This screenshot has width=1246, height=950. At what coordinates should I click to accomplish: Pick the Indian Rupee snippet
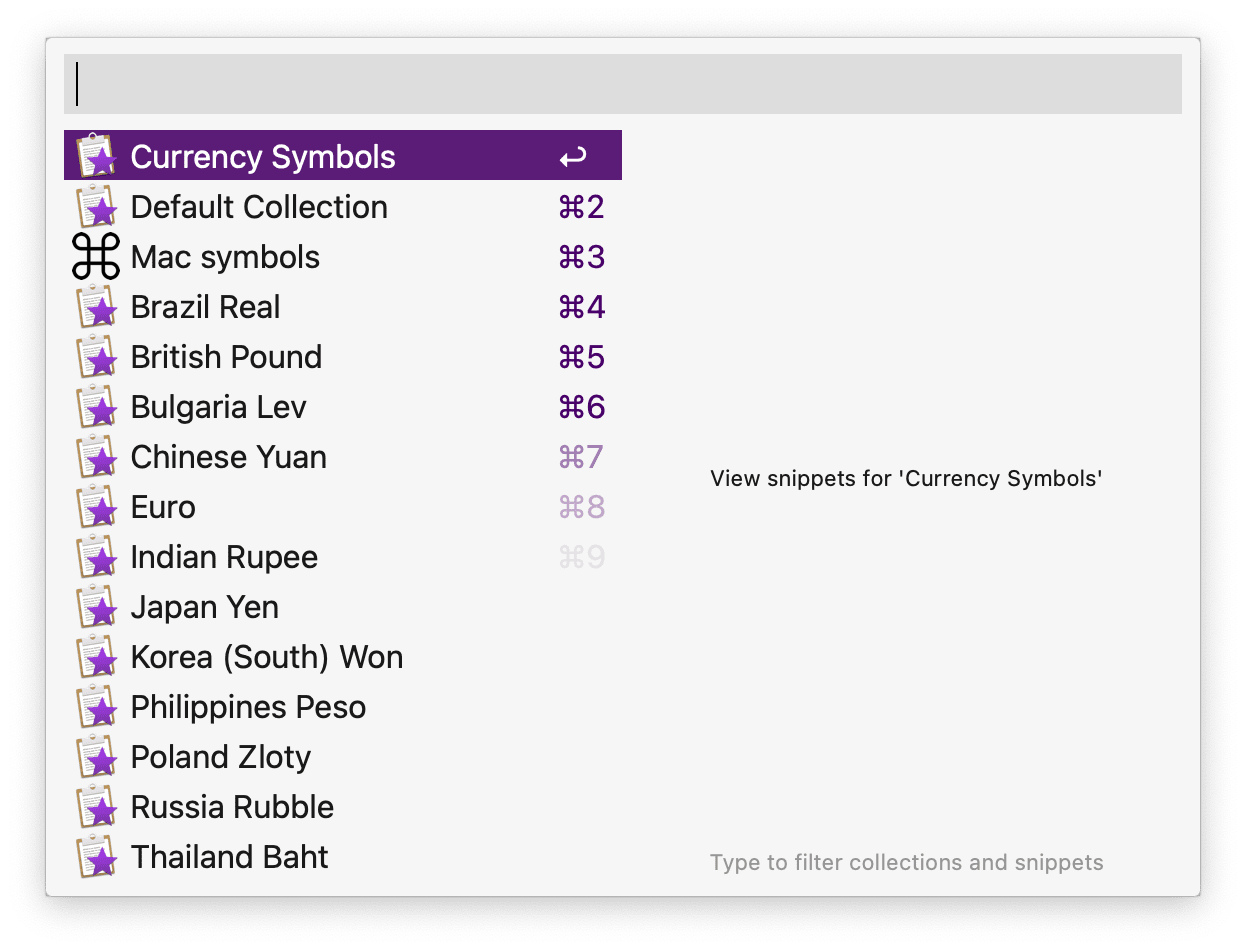tap(343, 557)
